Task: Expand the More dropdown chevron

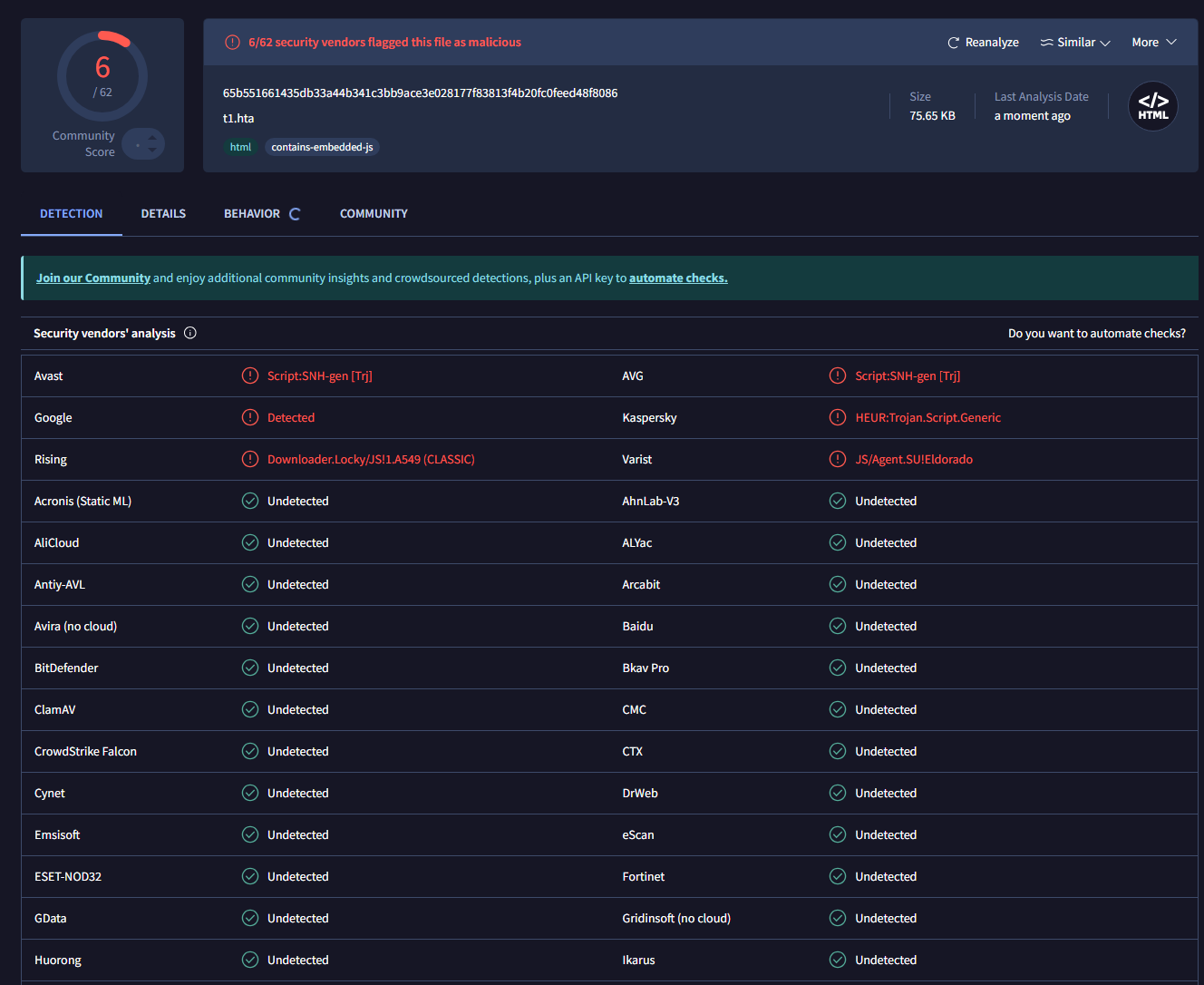Action: pos(1171,43)
